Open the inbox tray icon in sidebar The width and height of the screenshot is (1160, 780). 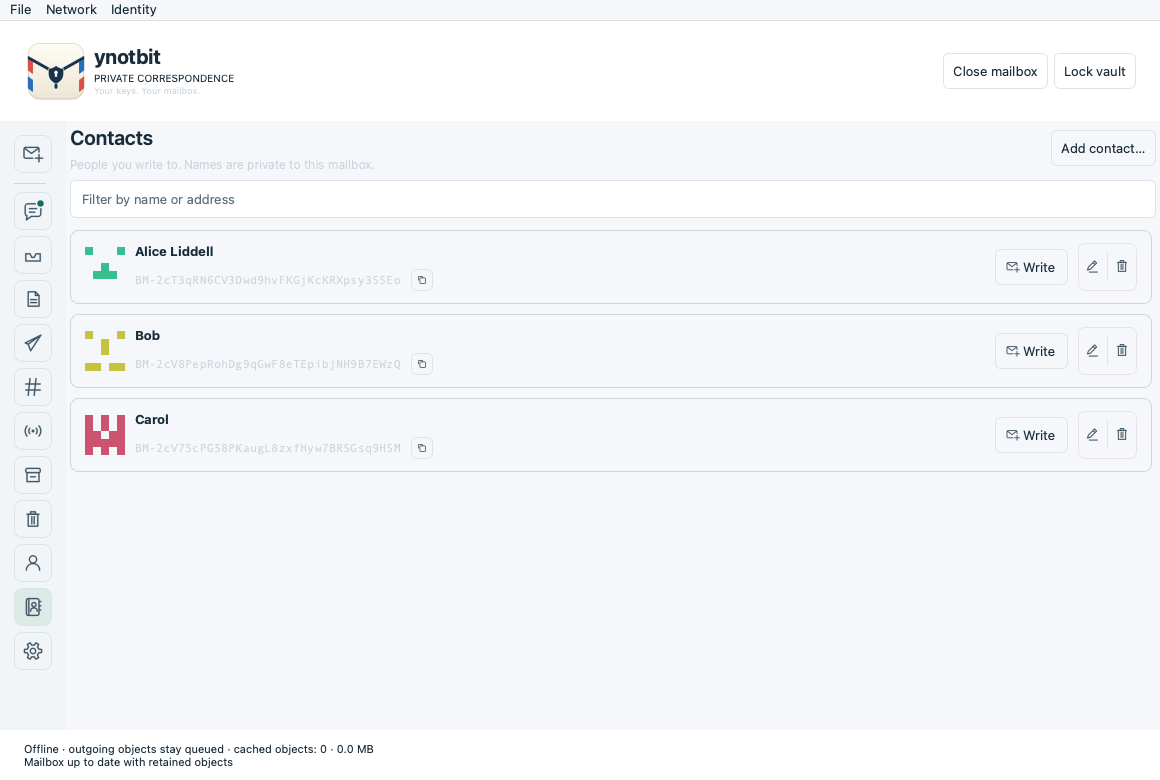[33, 256]
